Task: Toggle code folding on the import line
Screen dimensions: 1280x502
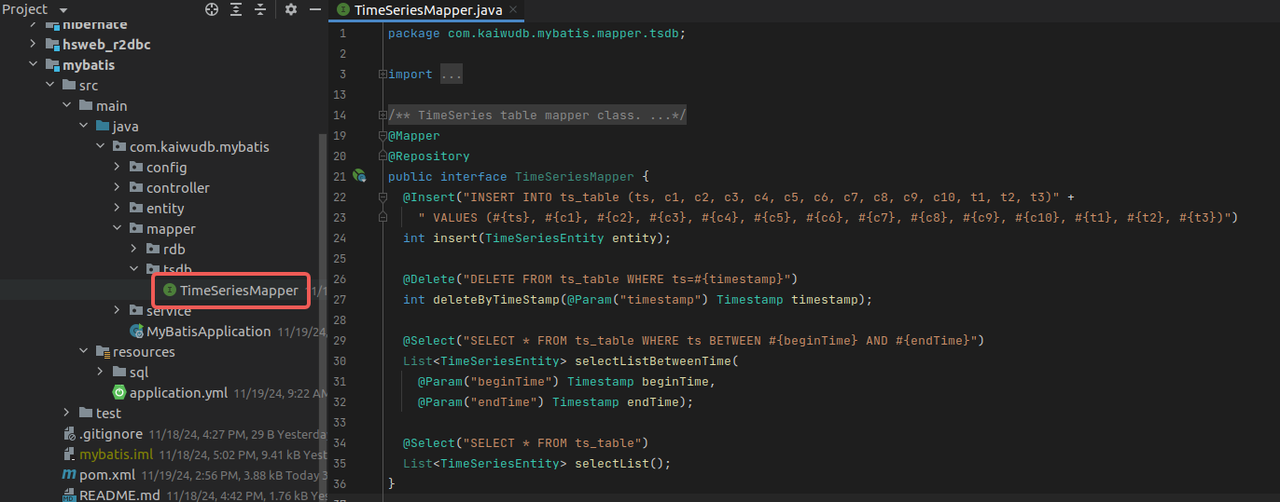Action: 382,74
